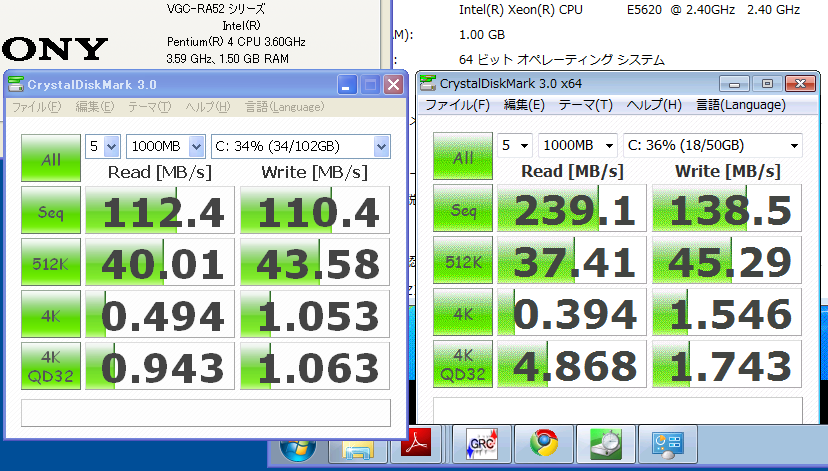The height and width of the screenshot is (471, 828).
Task: Click All button in left CrystalDiskMark window
Action: click(x=51, y=158)
